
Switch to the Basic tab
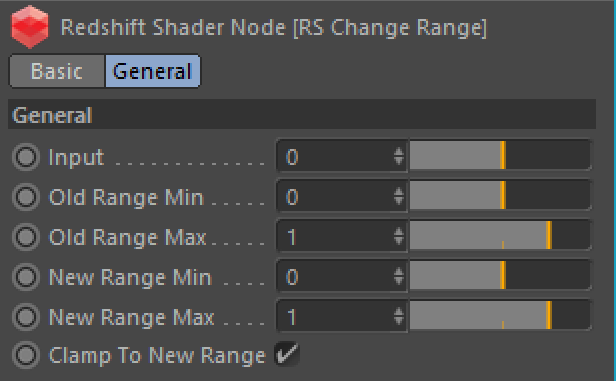point(57,71)
